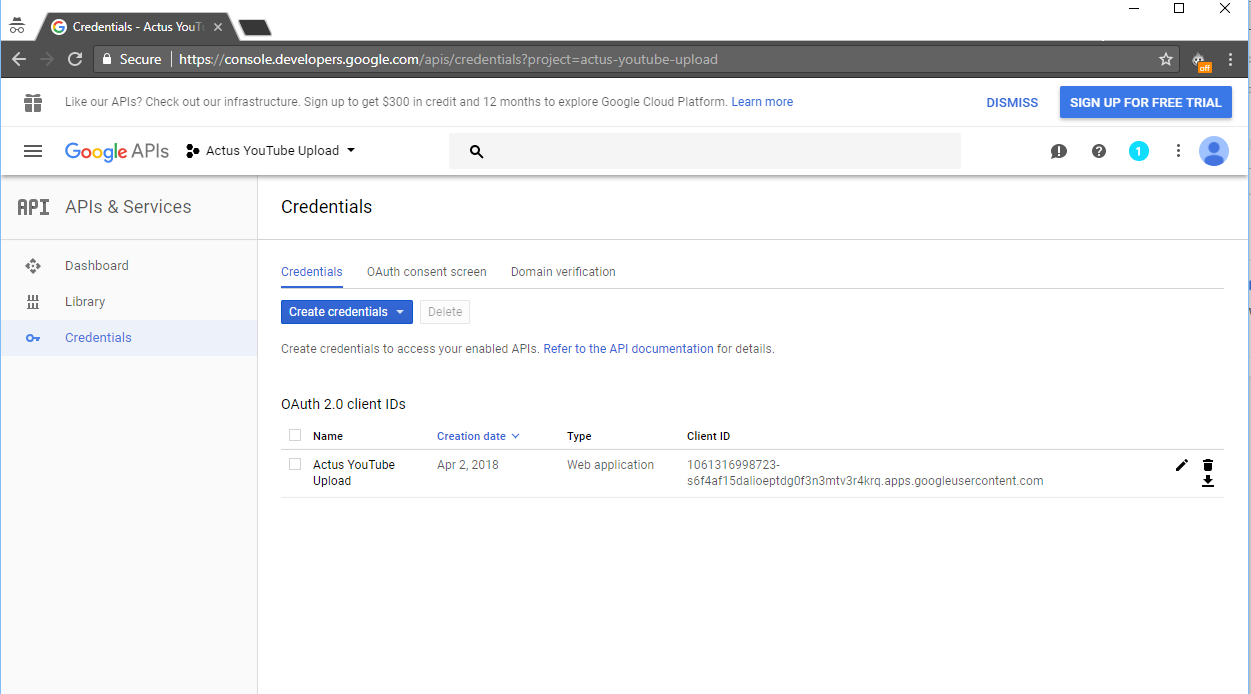Click the gift icon in promo banner
Screen dimensions: 1251x694
pyautogui.click(x=33, y=102)
